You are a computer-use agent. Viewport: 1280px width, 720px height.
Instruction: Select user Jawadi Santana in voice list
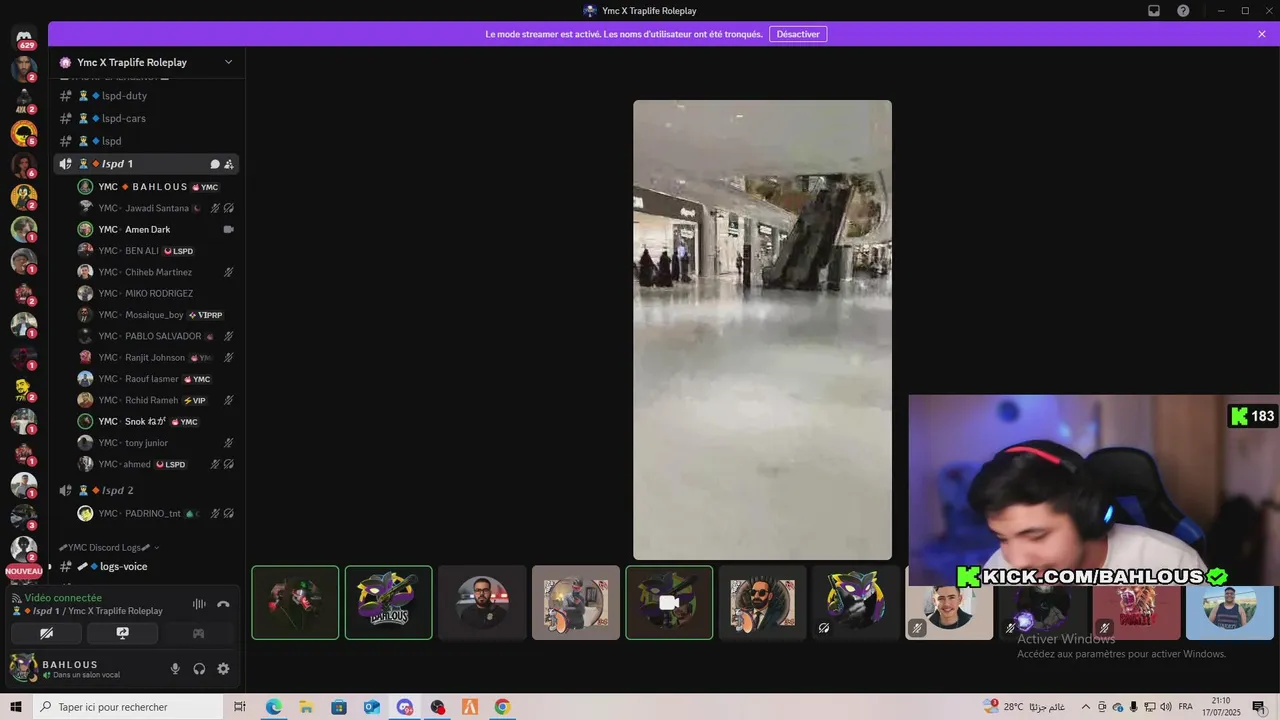tap(156, 208)
